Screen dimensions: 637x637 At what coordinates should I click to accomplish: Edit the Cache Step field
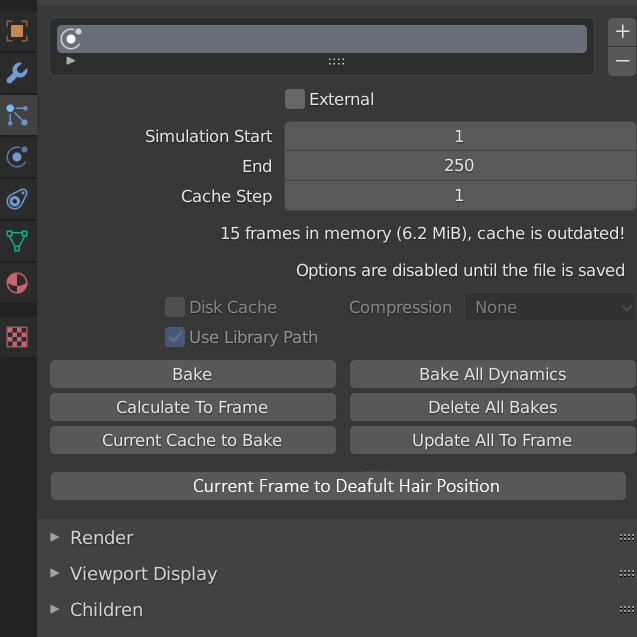(460, 196)
